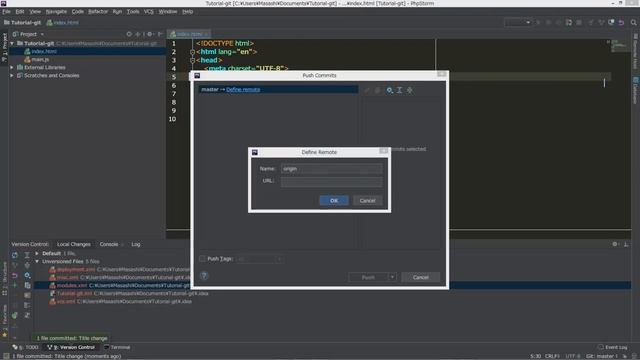This screenshot has width=640, height=360.
Task: Open Project panel gear settings
Action: [x=150, y=34]
